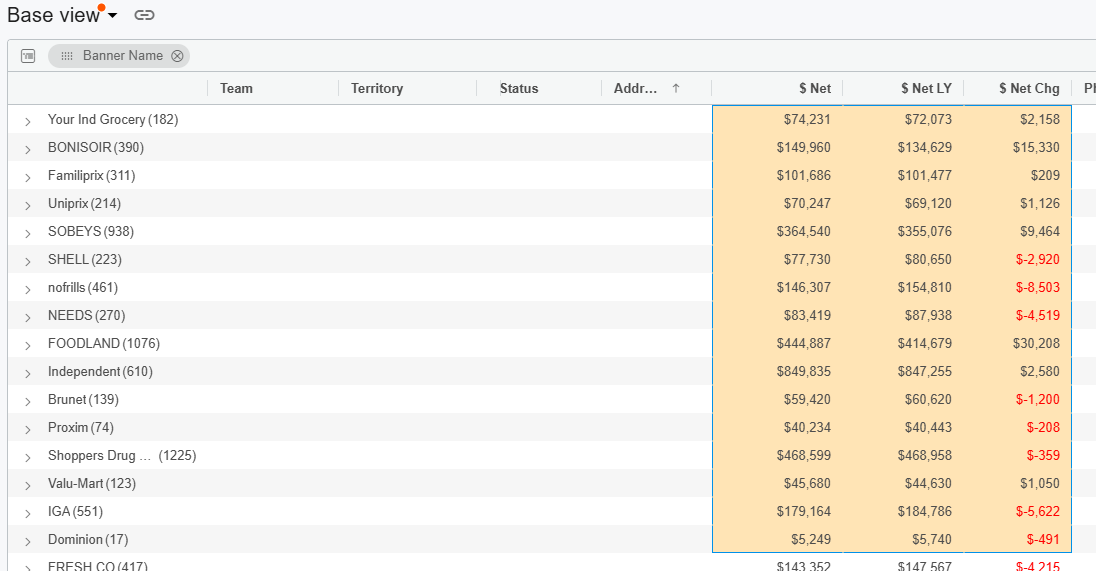Image resolution: width=1096 pixels, height=571 pixels.
Task: Click the red $-1,200 cell
Action: coord(1018,399)
